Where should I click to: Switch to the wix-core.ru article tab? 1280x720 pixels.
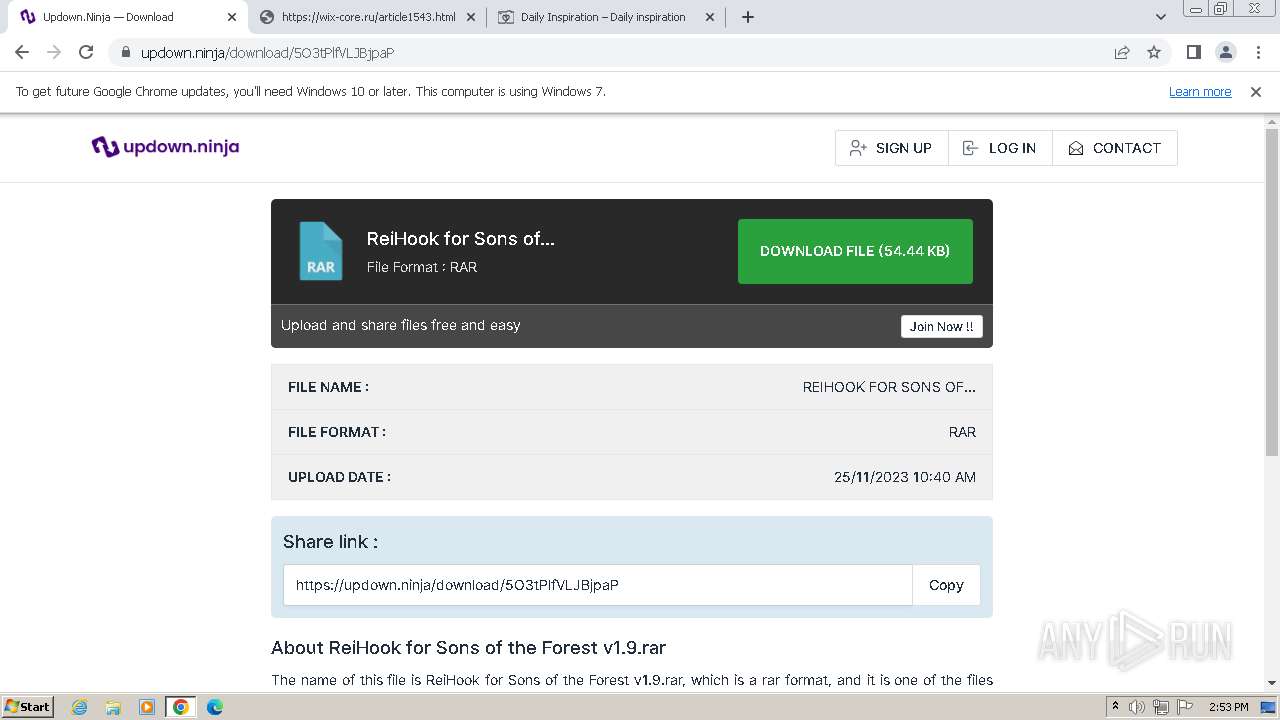coord(368,17)
